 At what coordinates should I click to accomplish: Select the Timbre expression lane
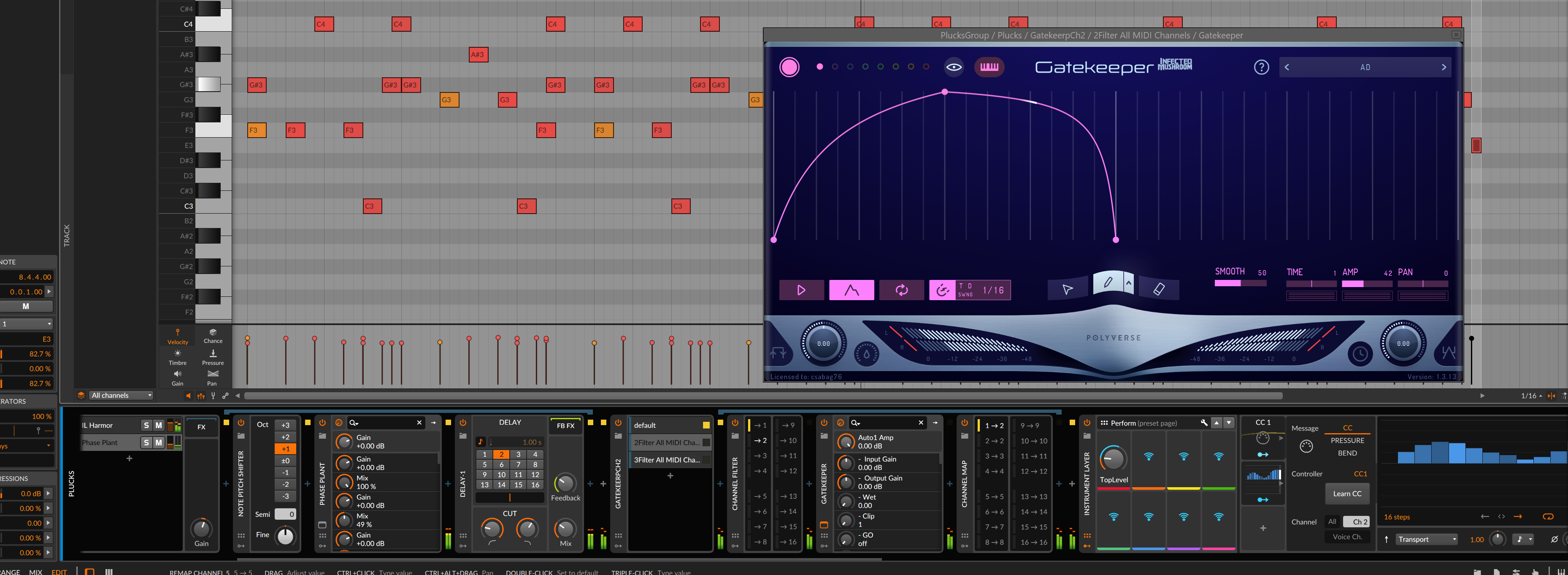pyautogui.click(x=178, y=358)
